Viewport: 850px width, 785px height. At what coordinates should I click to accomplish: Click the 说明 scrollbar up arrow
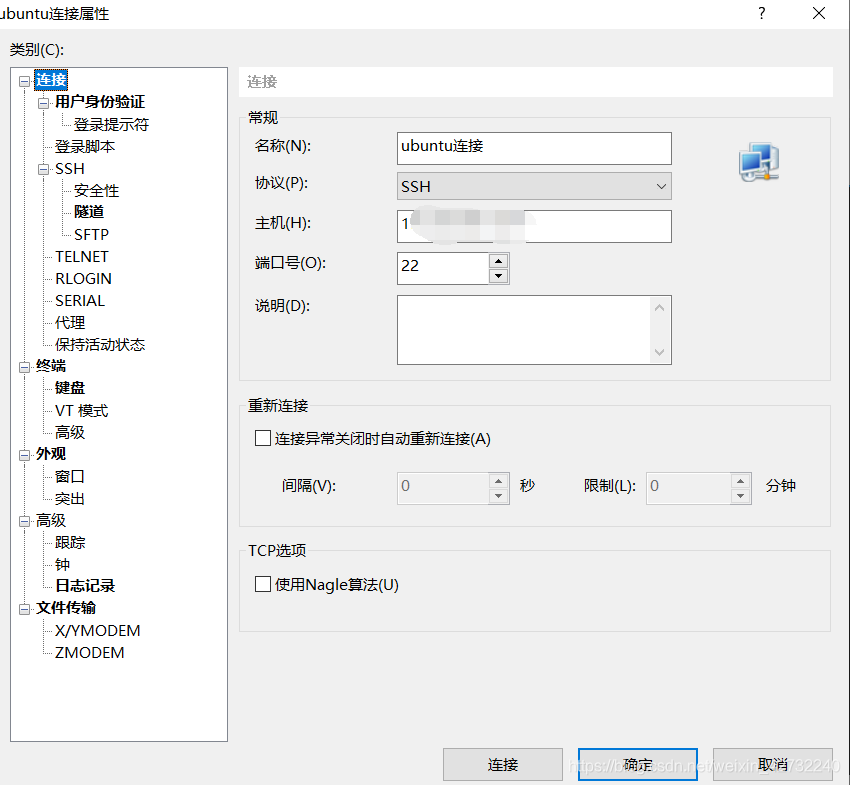point(660,307)
